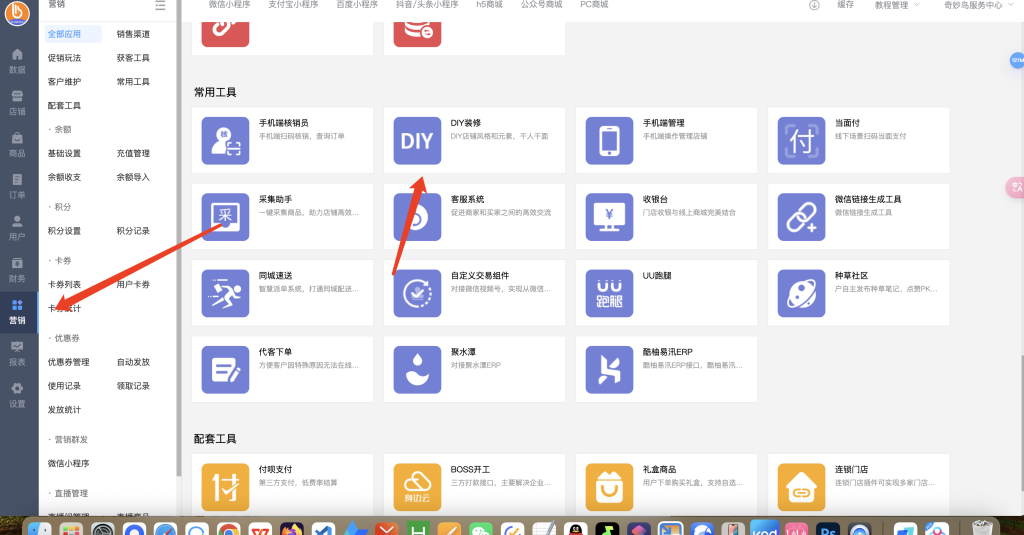Click the 销售渠道 submenu link
This screenshot has width=1024, height=535.
135,35
